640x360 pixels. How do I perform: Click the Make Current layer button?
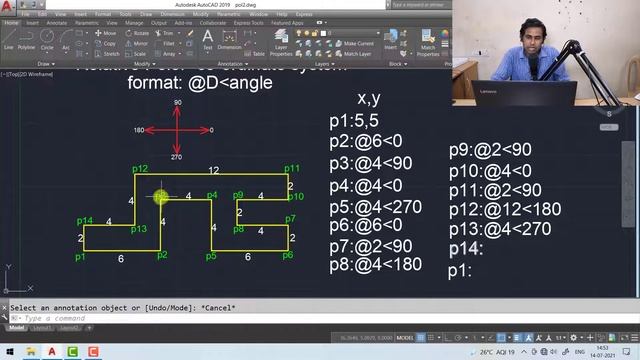pyautogui.click(x=355, y=44)
